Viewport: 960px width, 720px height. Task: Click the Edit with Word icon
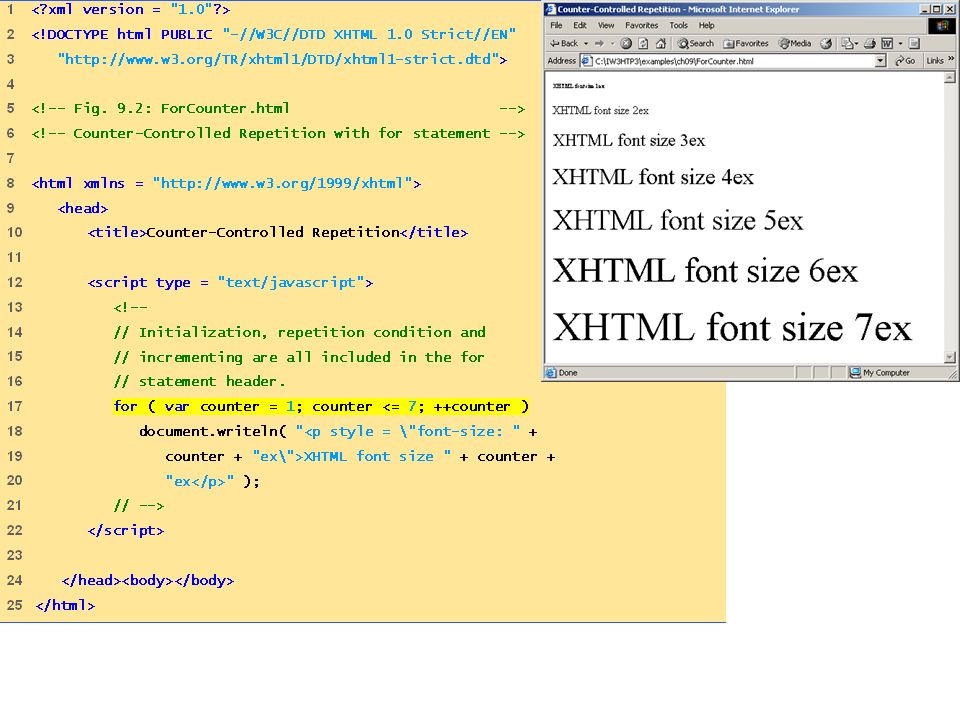887,43
